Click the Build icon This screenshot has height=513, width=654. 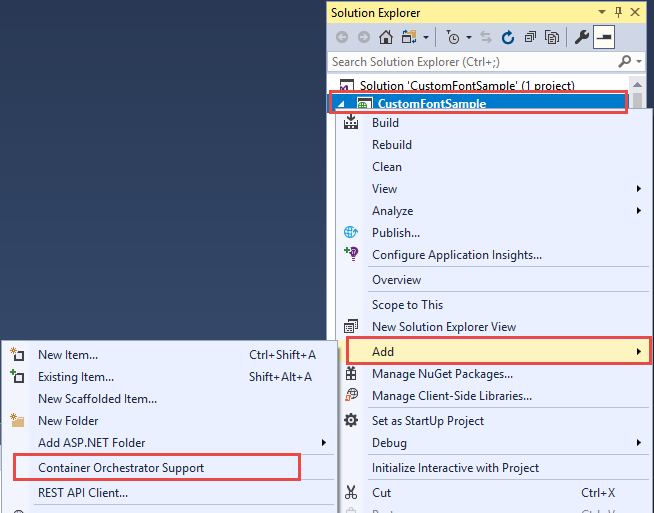(x=351, y=122)
